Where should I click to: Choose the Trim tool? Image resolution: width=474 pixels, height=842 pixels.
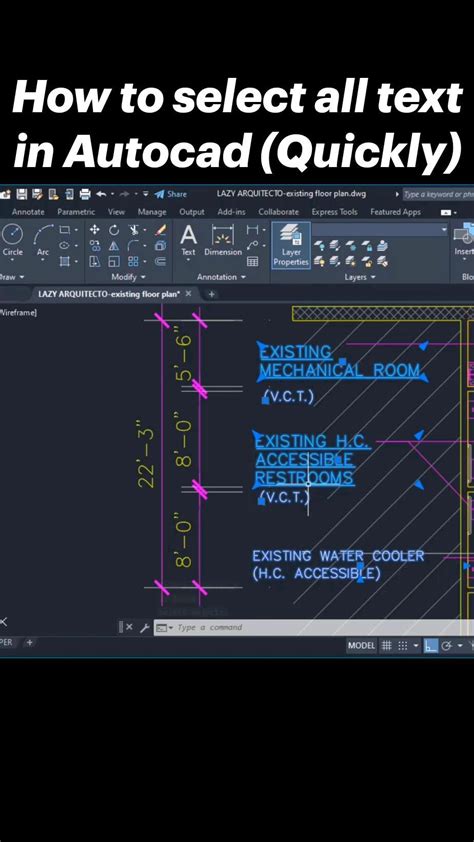[x=134, y=230]
